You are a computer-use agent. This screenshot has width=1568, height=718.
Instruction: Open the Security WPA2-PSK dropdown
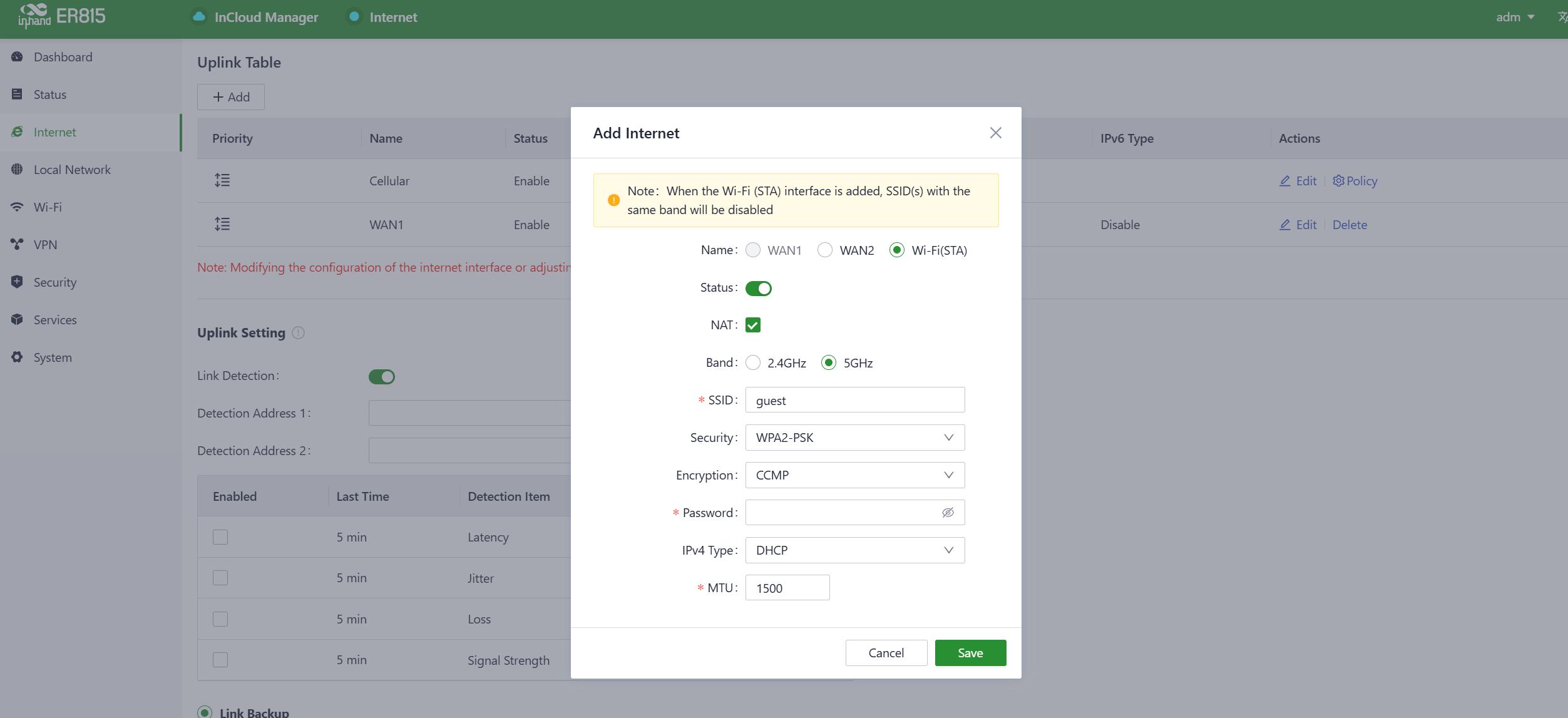click(854, 438)
